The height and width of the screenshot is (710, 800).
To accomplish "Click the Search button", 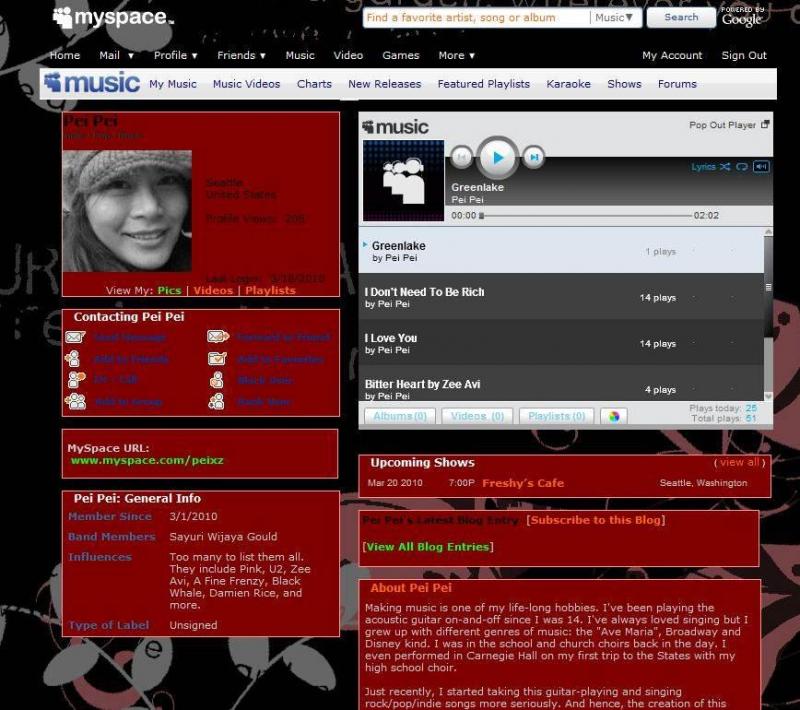I will pos(681,18).
